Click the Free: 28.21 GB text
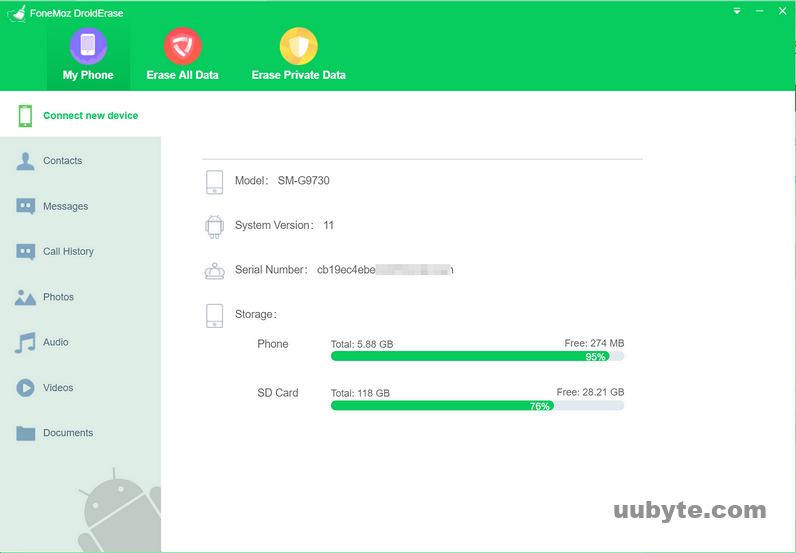Image resolution: width=796 pixels, height=553 pixels. tap(590, 392)
